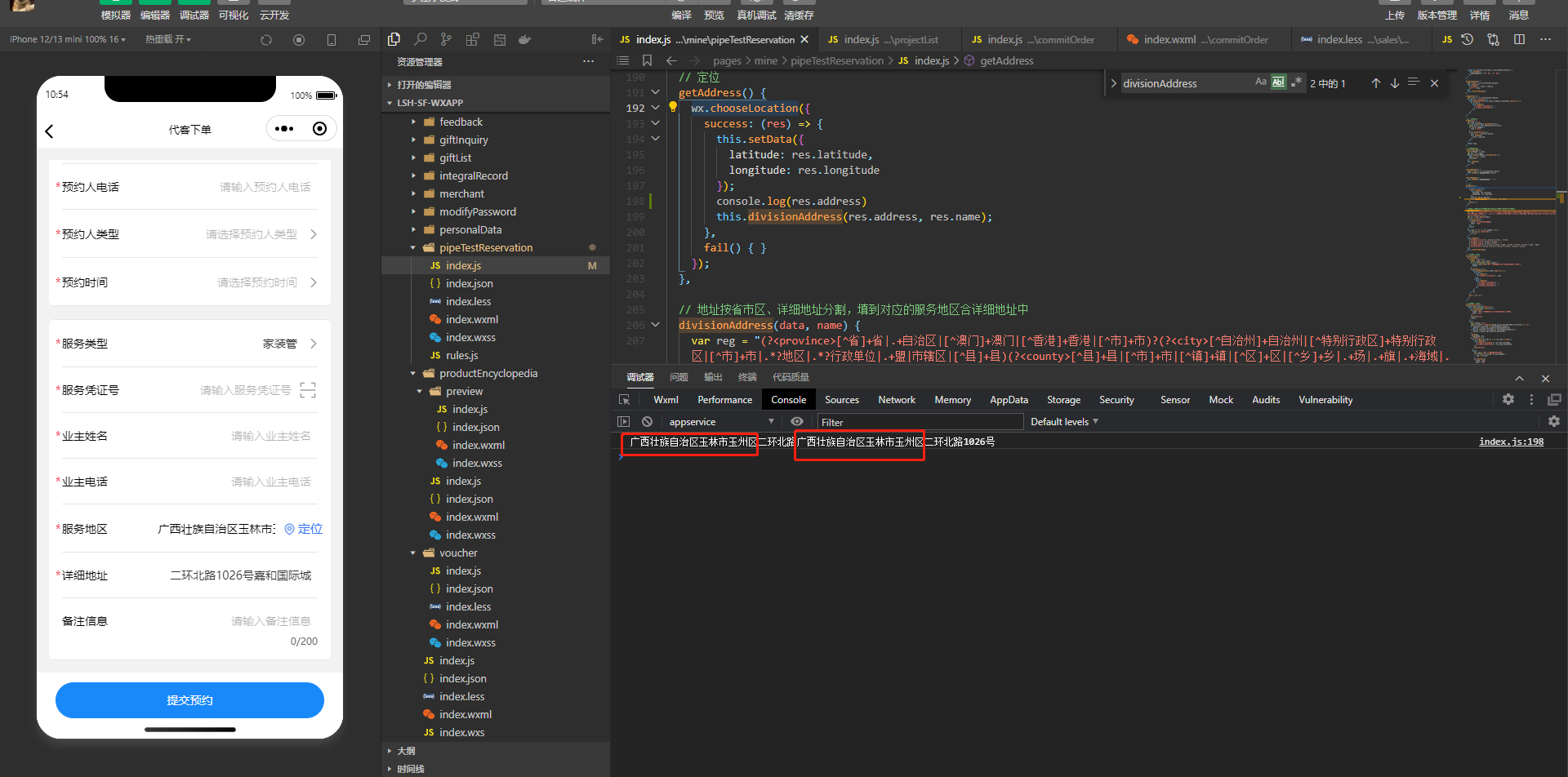Close the find widget
This screenshot has height=777, width=1568.
1434,83
